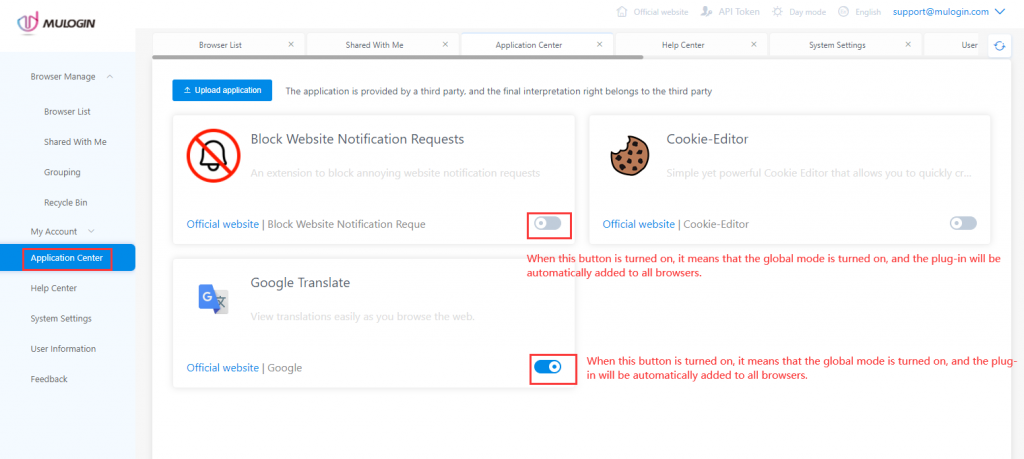Expand the account dropdown chevron

click(x=999, y=11)
